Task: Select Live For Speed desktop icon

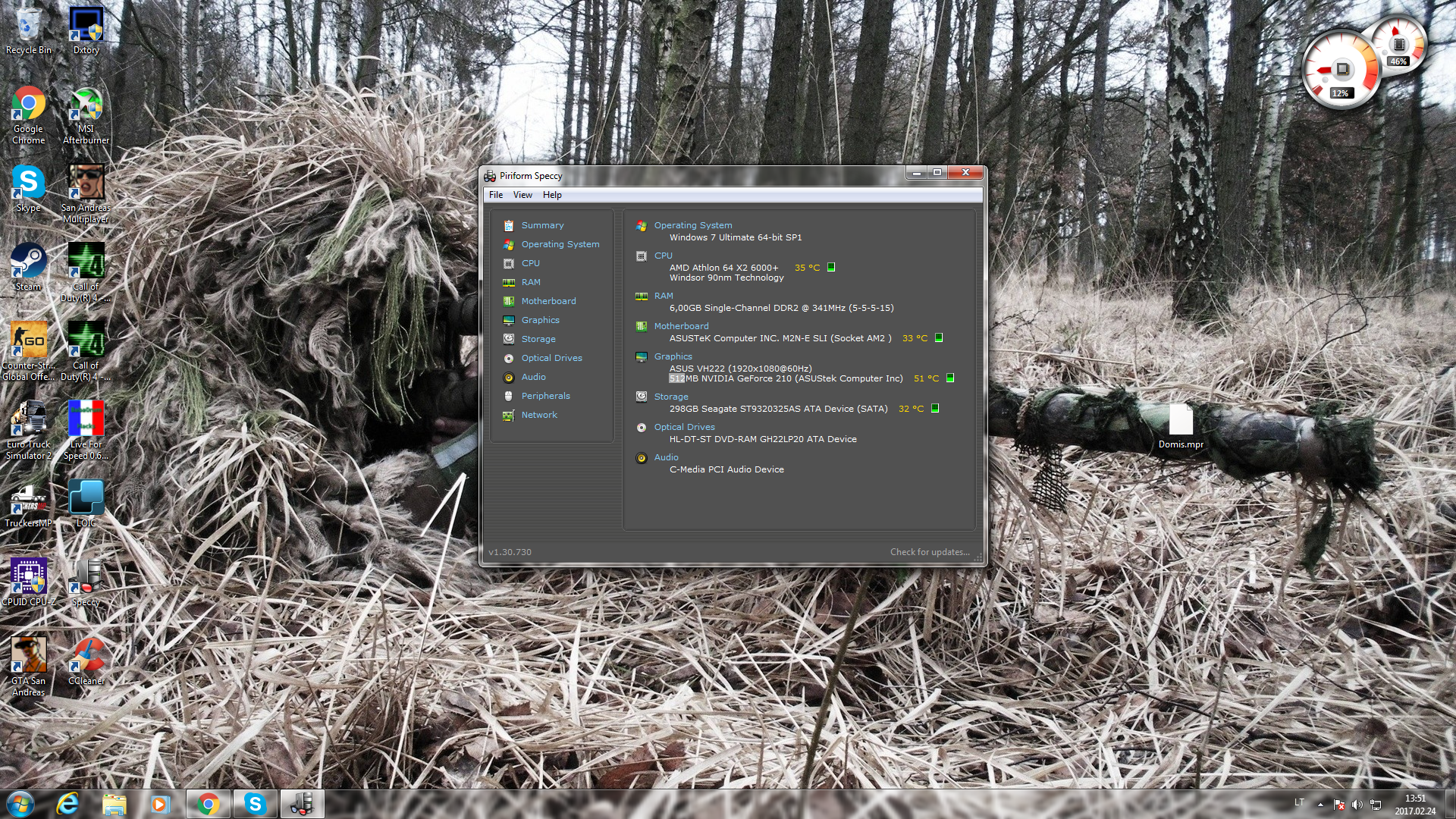Action: [86, 431]
